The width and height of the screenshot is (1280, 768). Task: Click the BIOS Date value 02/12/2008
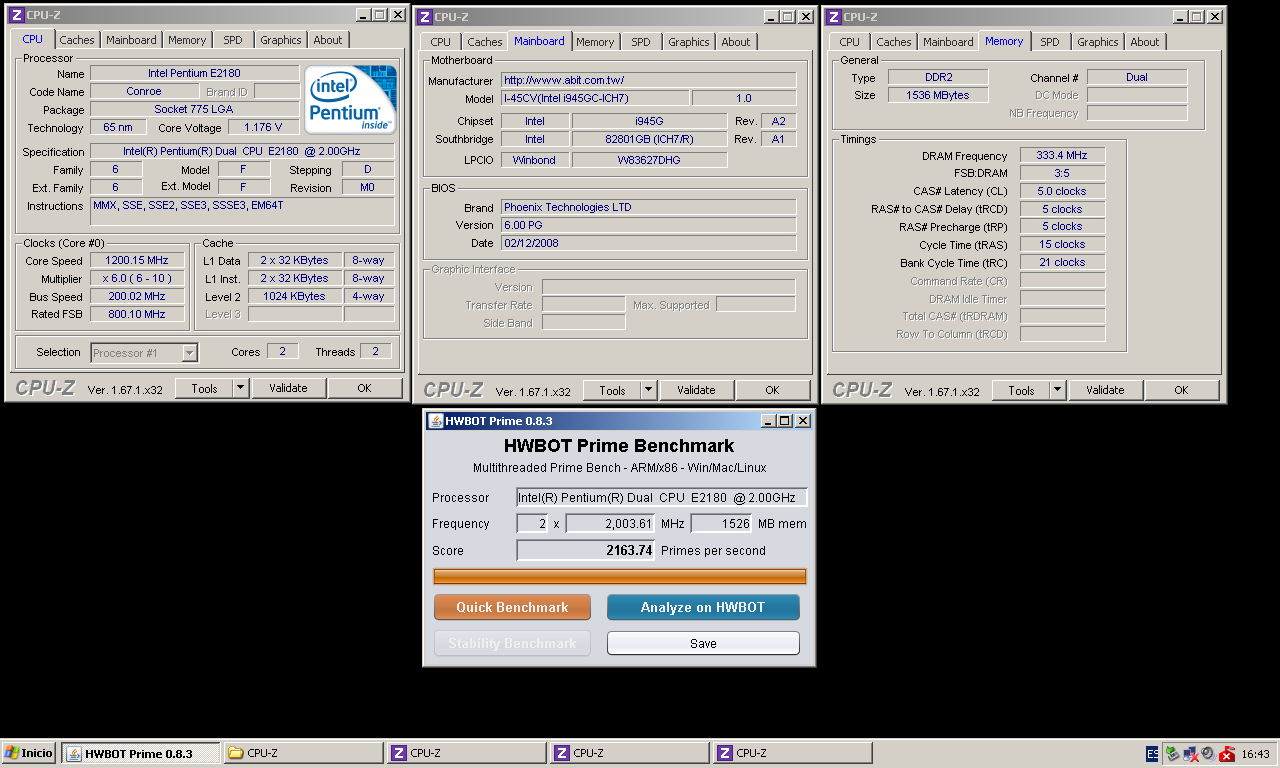tap(648, 243)
